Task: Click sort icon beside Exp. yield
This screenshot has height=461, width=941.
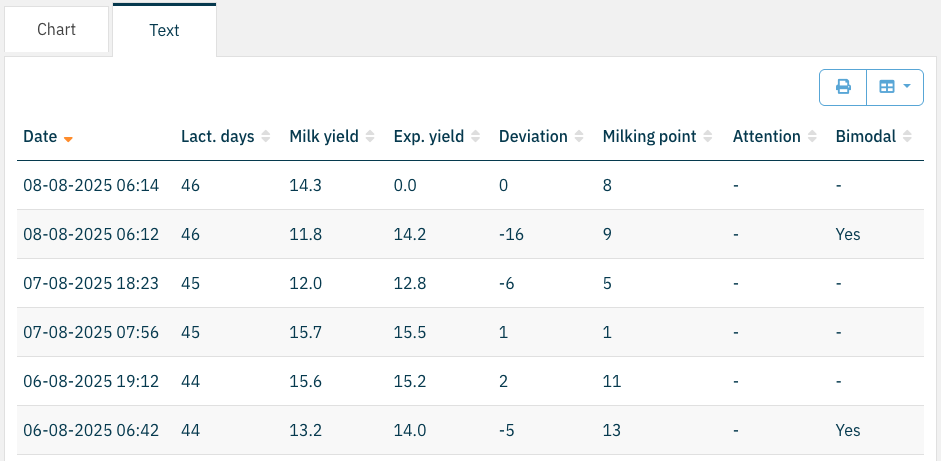Action: point(476,137)
